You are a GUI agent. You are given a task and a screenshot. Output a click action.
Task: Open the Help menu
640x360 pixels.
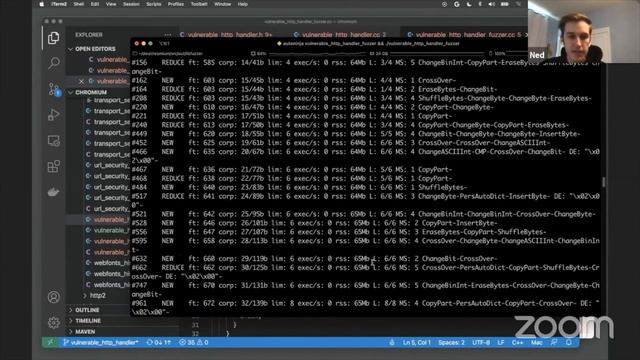[x=242, y=4]
